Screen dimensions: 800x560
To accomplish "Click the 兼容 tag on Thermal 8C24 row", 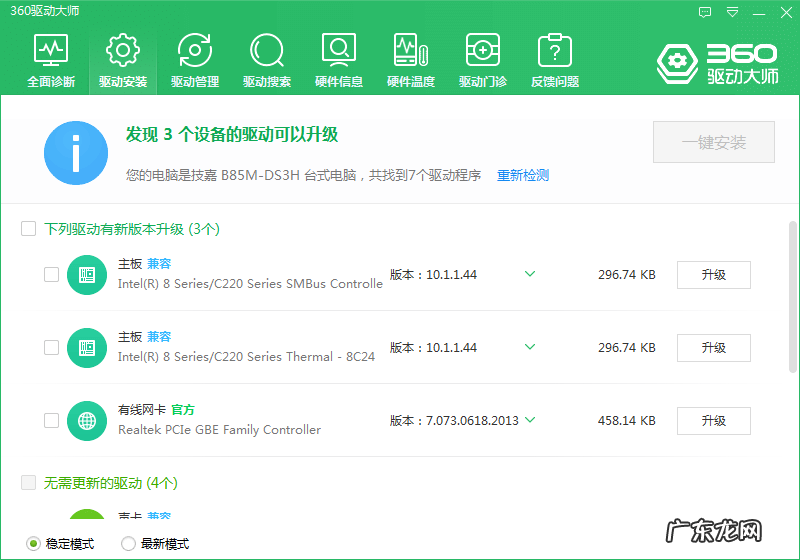I will (159, 337).
